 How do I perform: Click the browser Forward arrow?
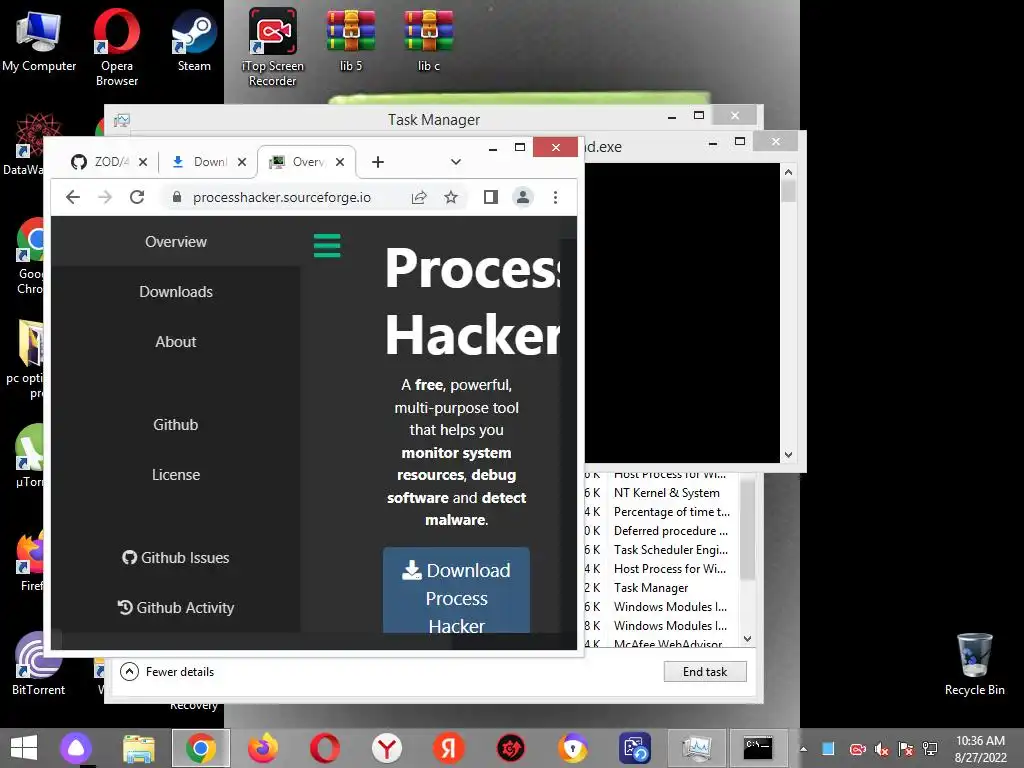point(104,197)
